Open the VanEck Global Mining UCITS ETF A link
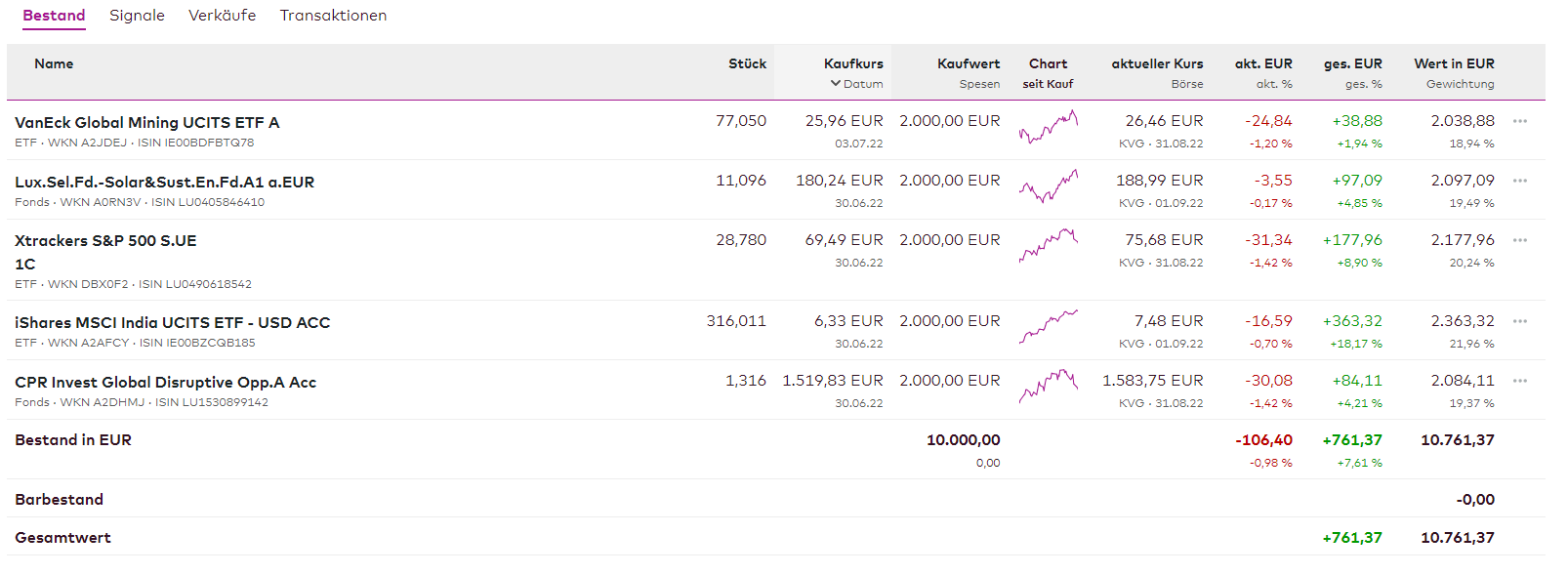This screenshot has width=1568, height=575. (147, 122)
